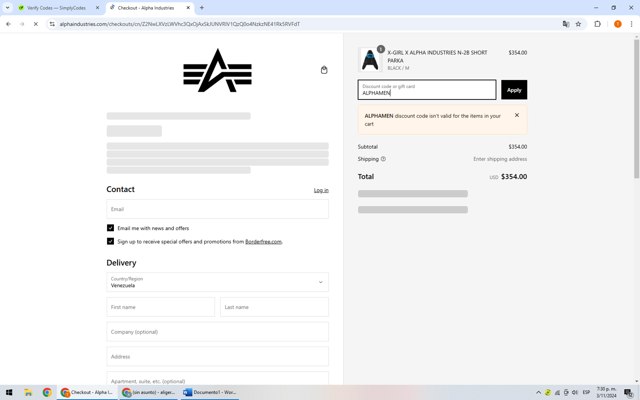640x400 pixels.
Task: Click the address bar URL
Action: coord(180,24)
